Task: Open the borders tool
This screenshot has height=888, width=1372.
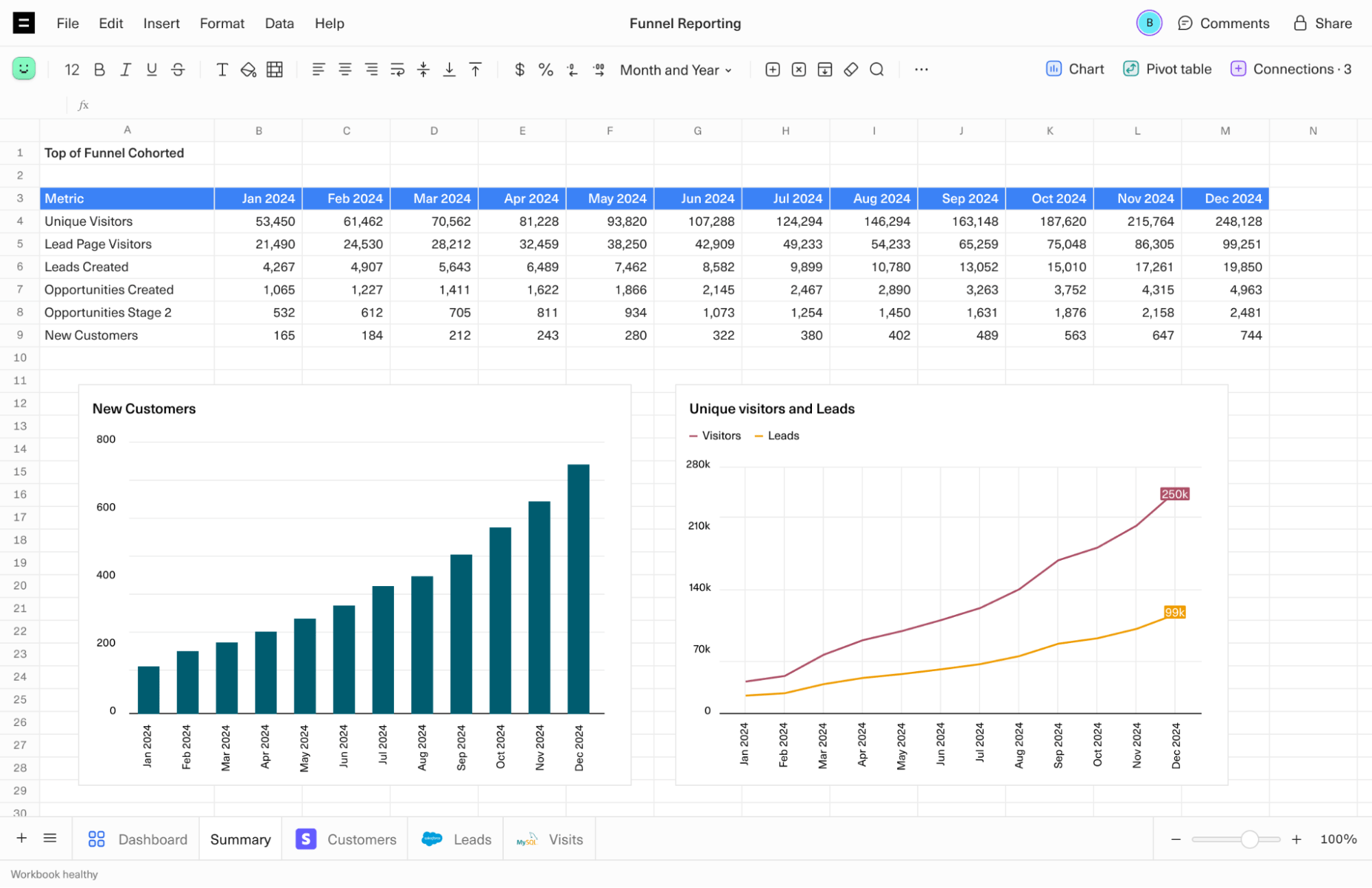Action: point(274,69)
